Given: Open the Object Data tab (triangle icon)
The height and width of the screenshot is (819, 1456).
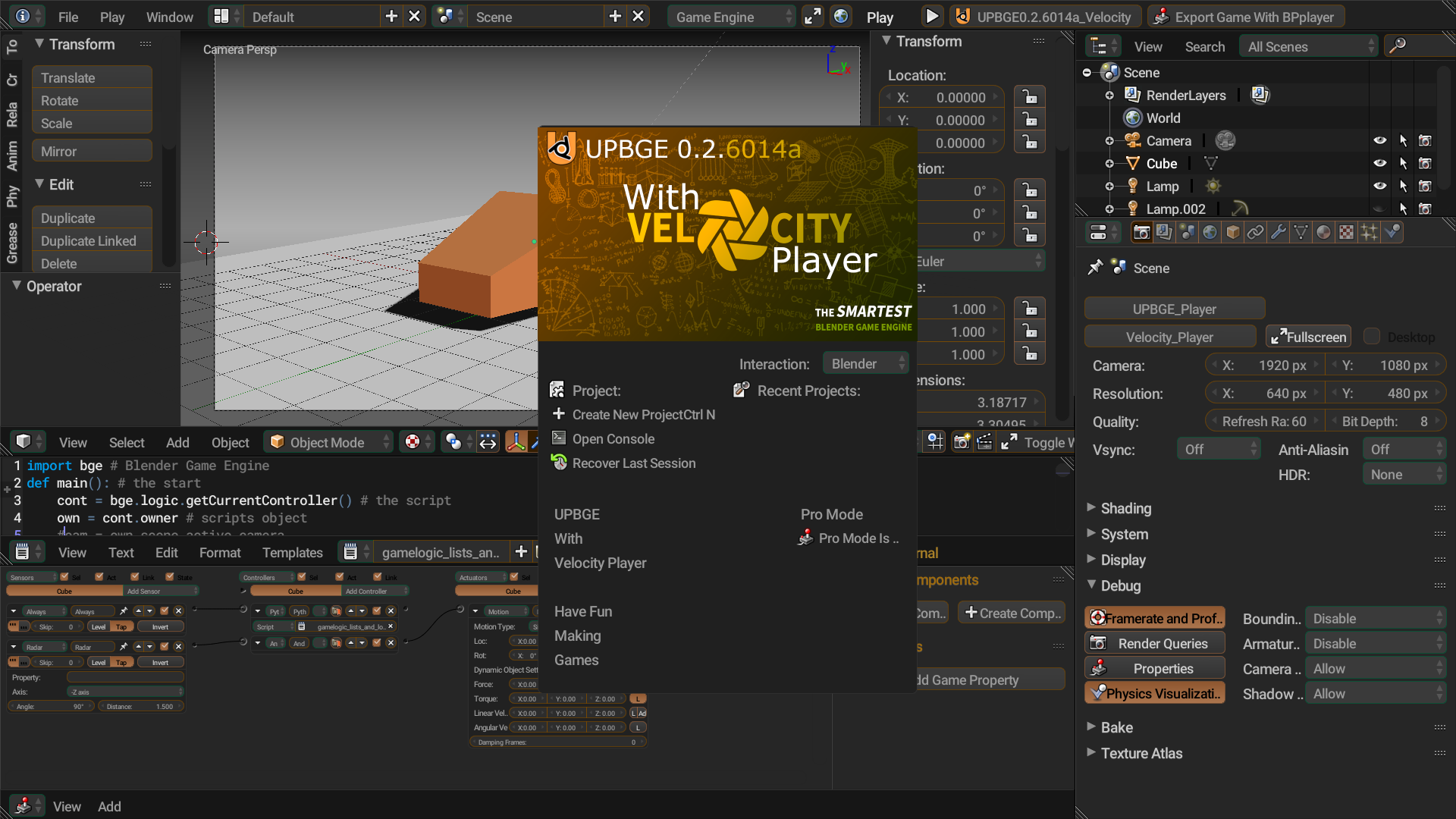Looking at the screenshot, I should tap(1301, 233).
